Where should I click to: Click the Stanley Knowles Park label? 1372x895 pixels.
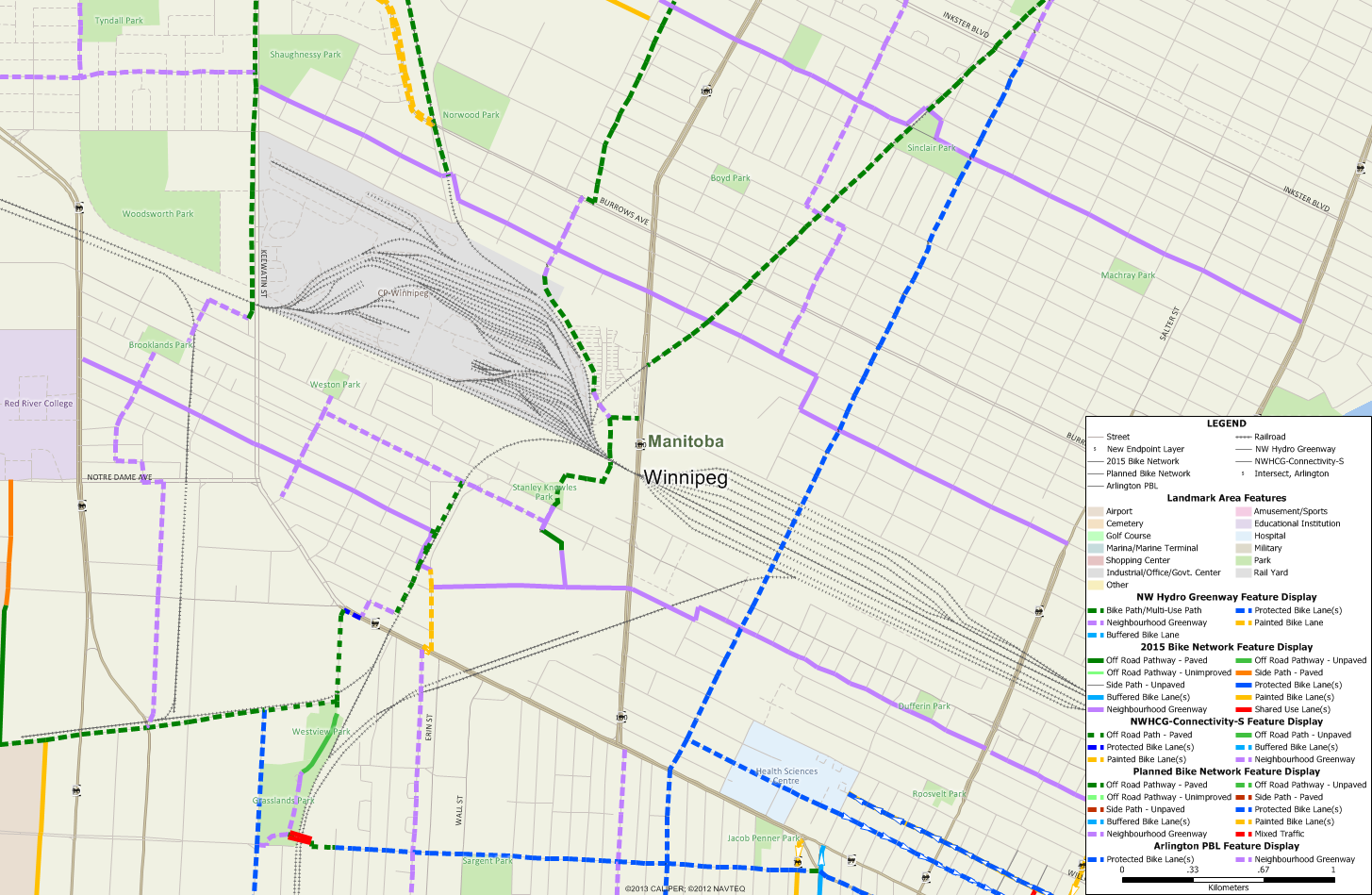tap(544, 492)
